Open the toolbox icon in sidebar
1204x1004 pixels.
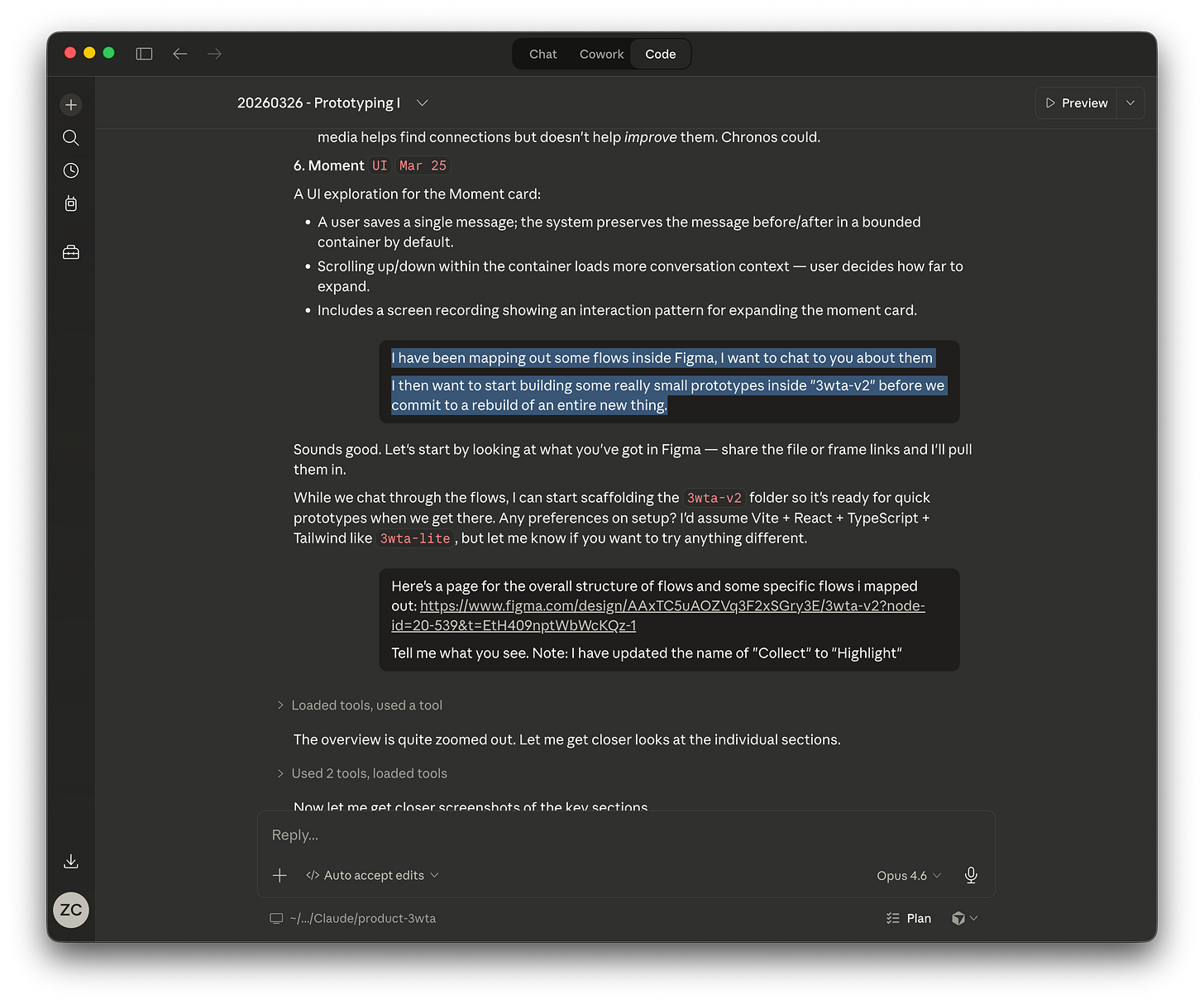(71, 252)
